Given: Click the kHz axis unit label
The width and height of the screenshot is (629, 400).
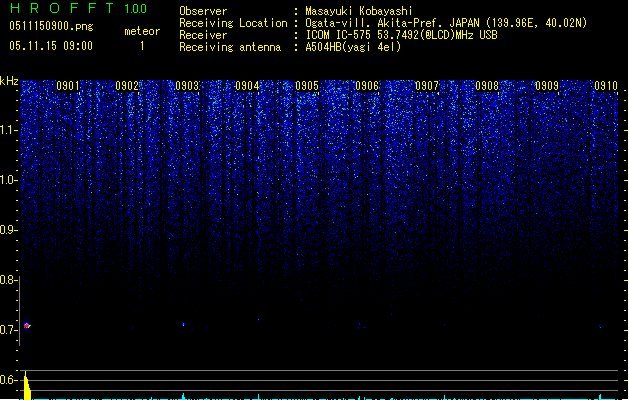Looking at the screenshot, I should [x=9, y=81].
